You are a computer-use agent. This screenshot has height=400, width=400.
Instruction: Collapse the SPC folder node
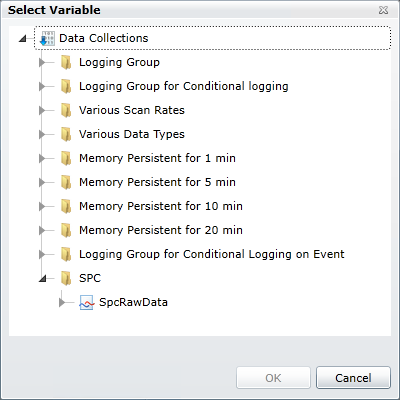coord(43,279)
